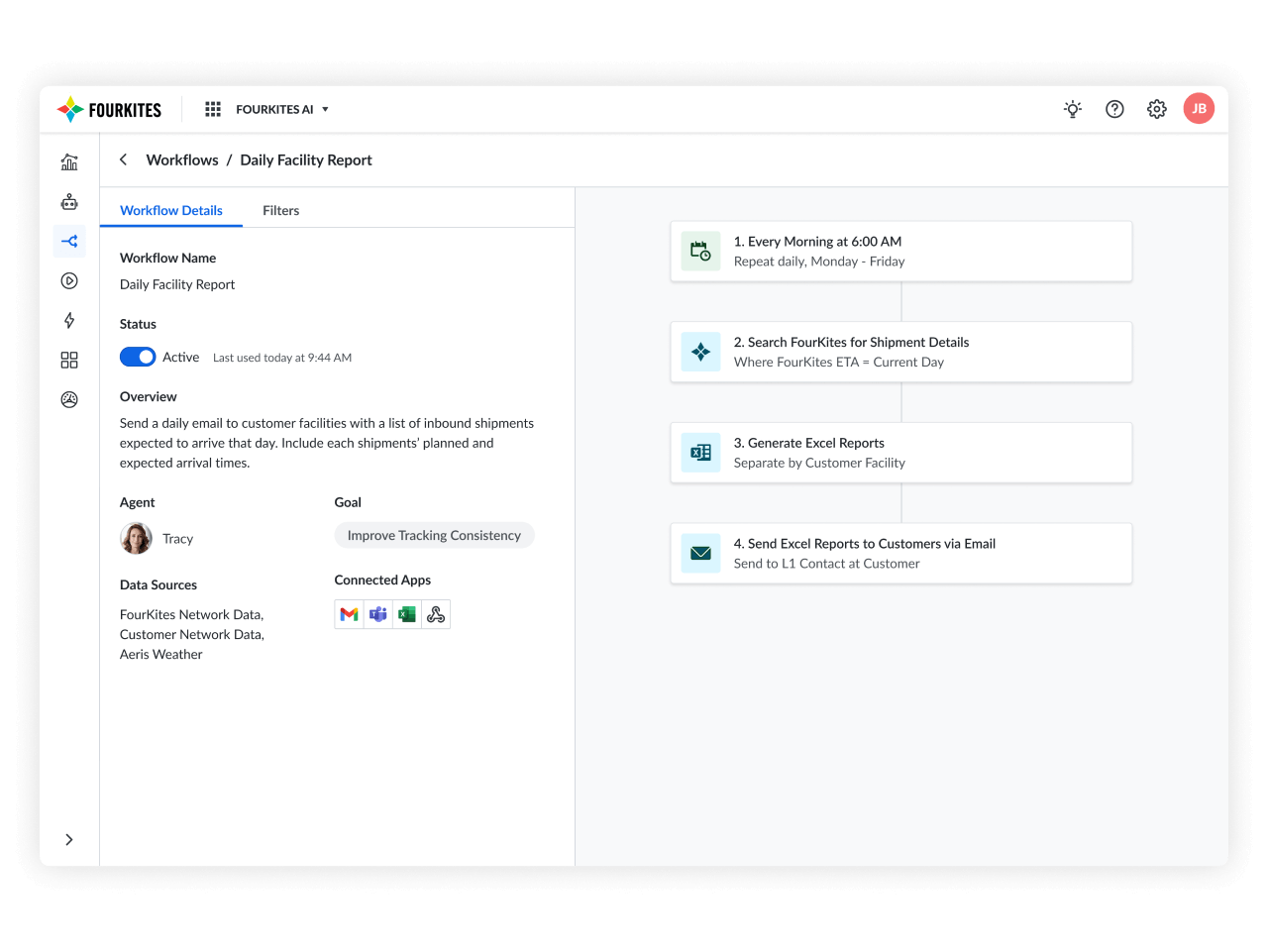Click the Repeat daily, Monday - Friday text
1268x952 pixels.
pyautogui.click(x=819, y=262)
